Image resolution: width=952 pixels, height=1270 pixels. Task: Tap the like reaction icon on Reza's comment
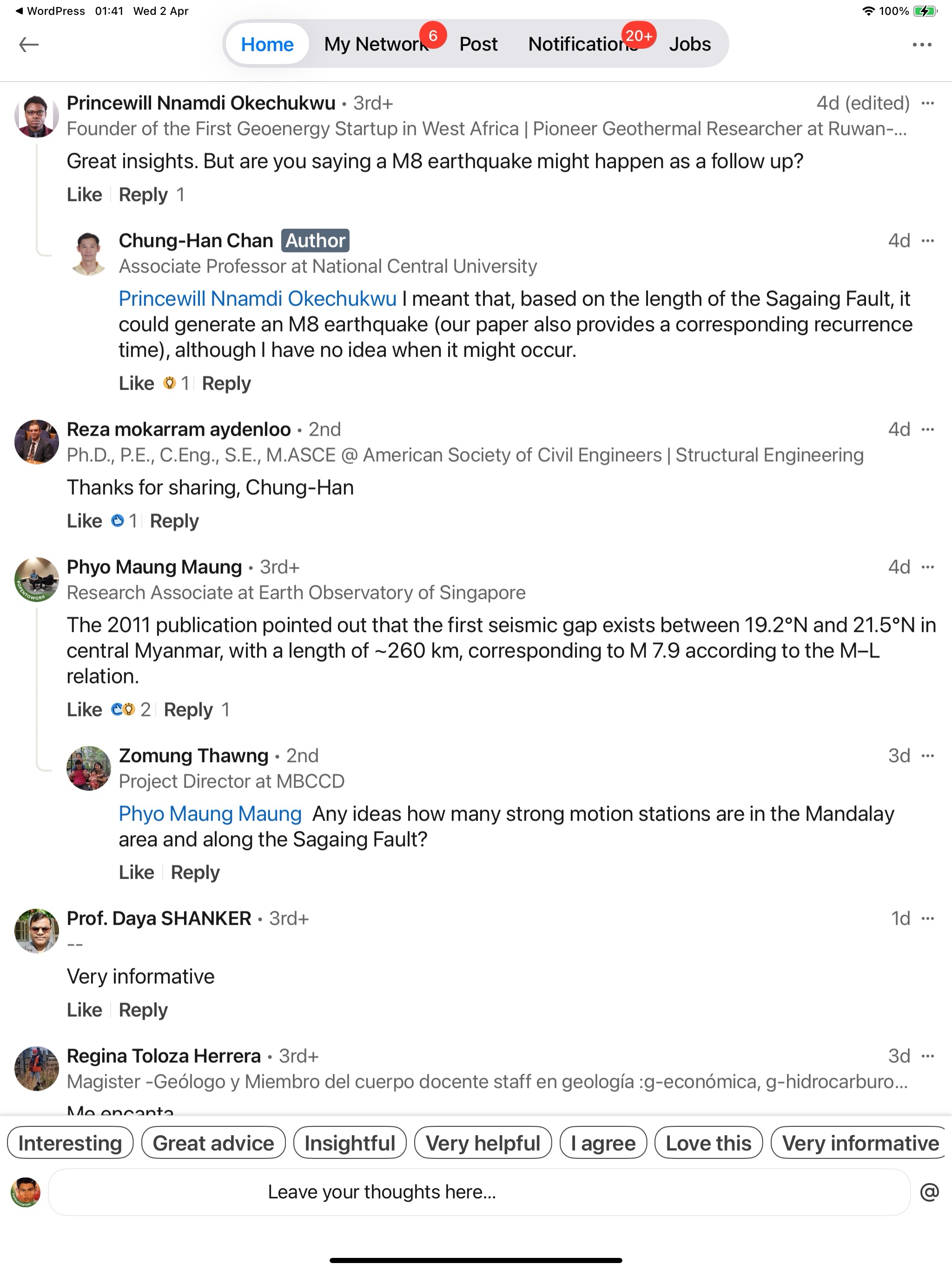[118, 521]
